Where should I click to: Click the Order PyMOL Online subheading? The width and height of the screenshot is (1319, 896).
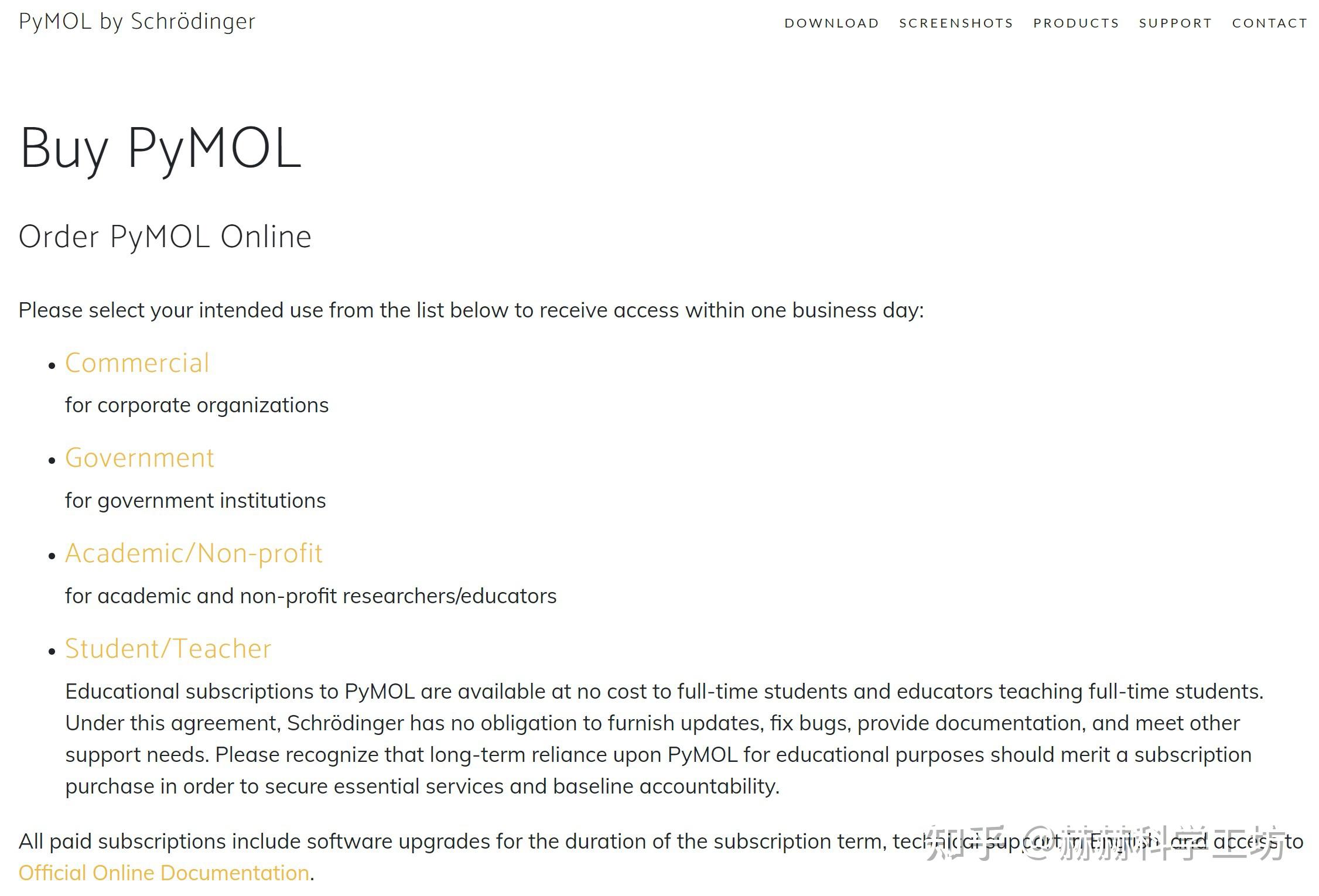[x=165, y=237]
